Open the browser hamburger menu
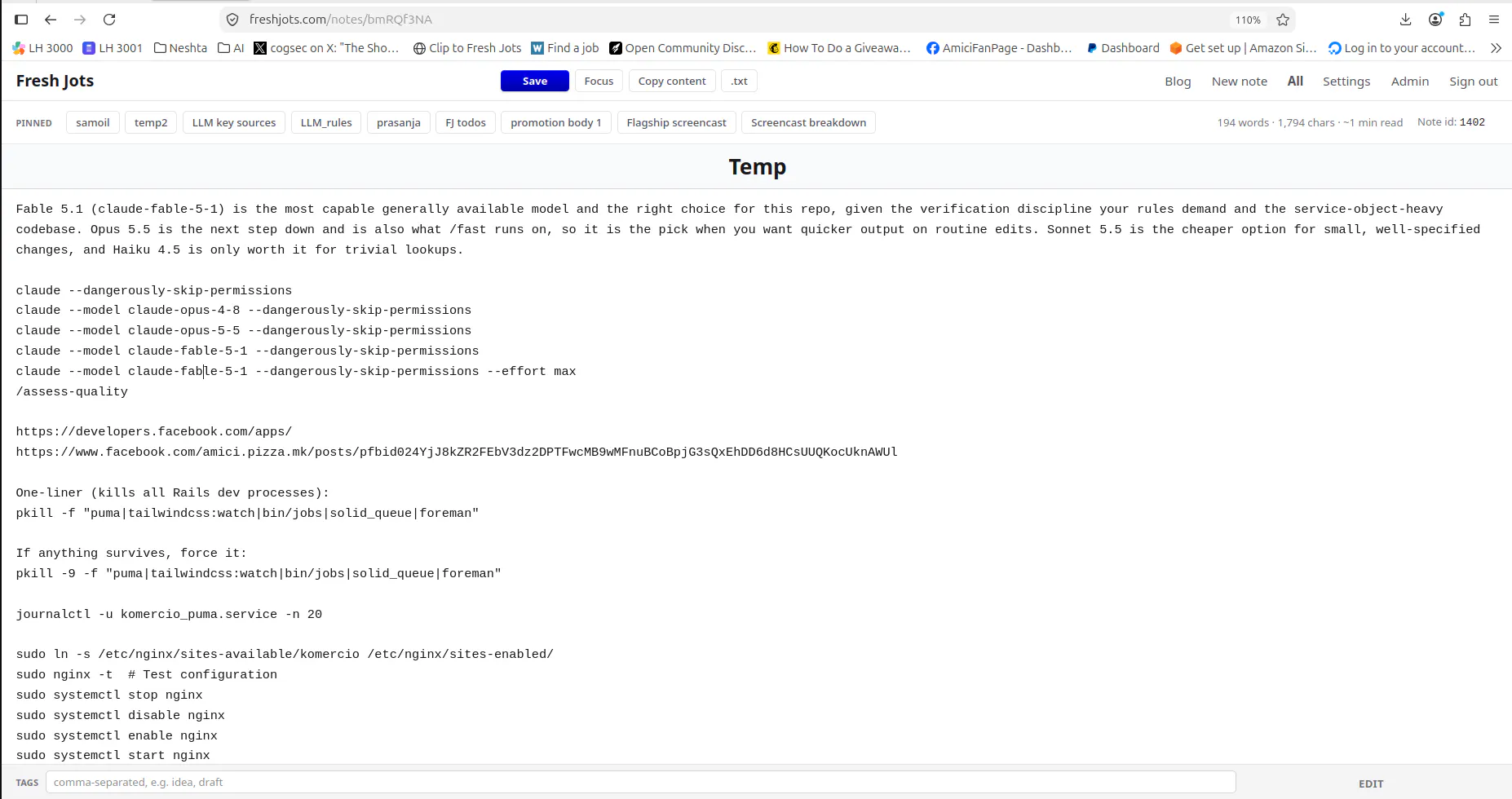The height and width of the screenshot is (799, 1512). 1494,20
